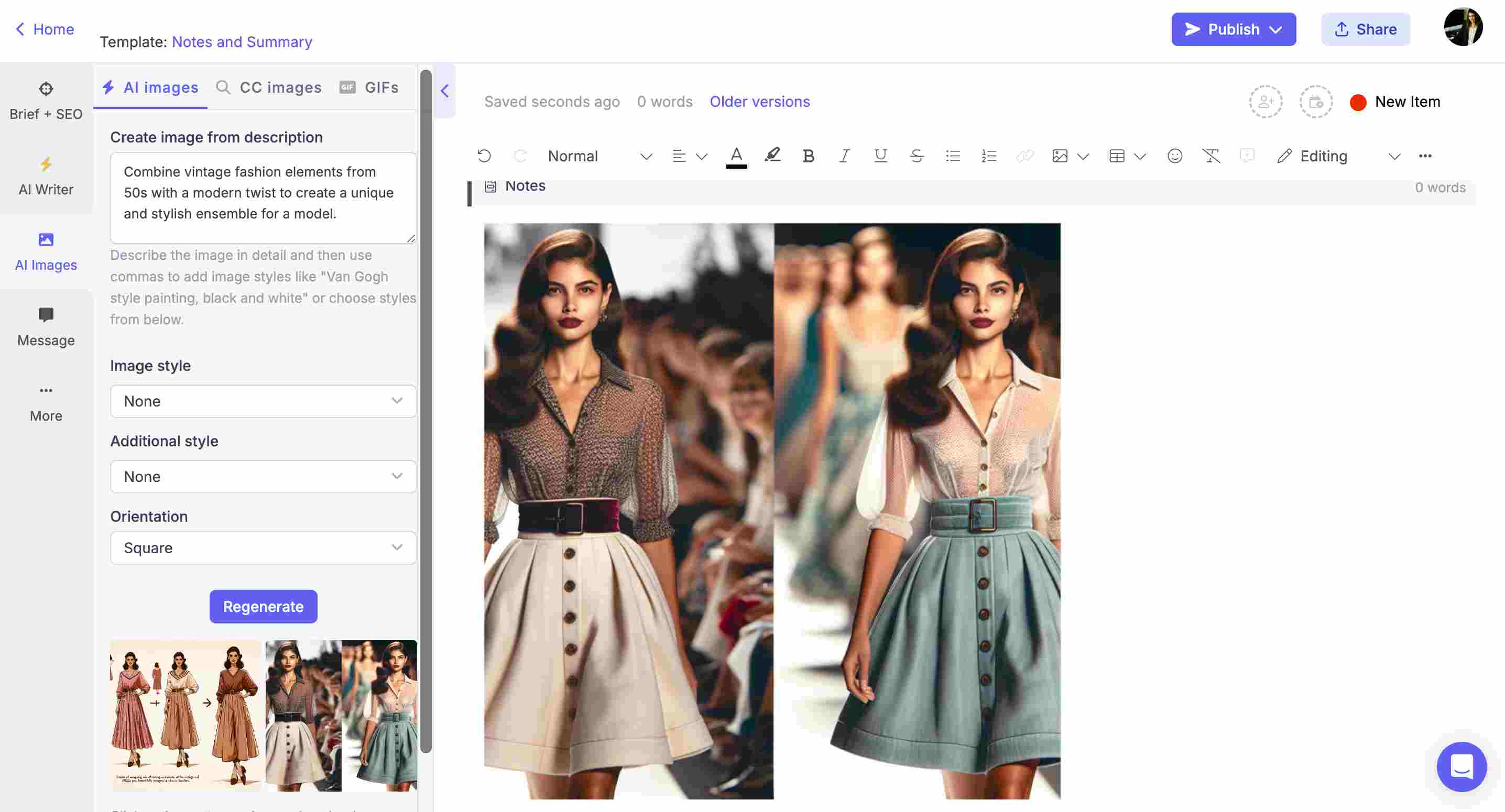Open the Editing mode dropdown
Image resolution: width=1505 pixels, height=812 pixels.
1339,156
